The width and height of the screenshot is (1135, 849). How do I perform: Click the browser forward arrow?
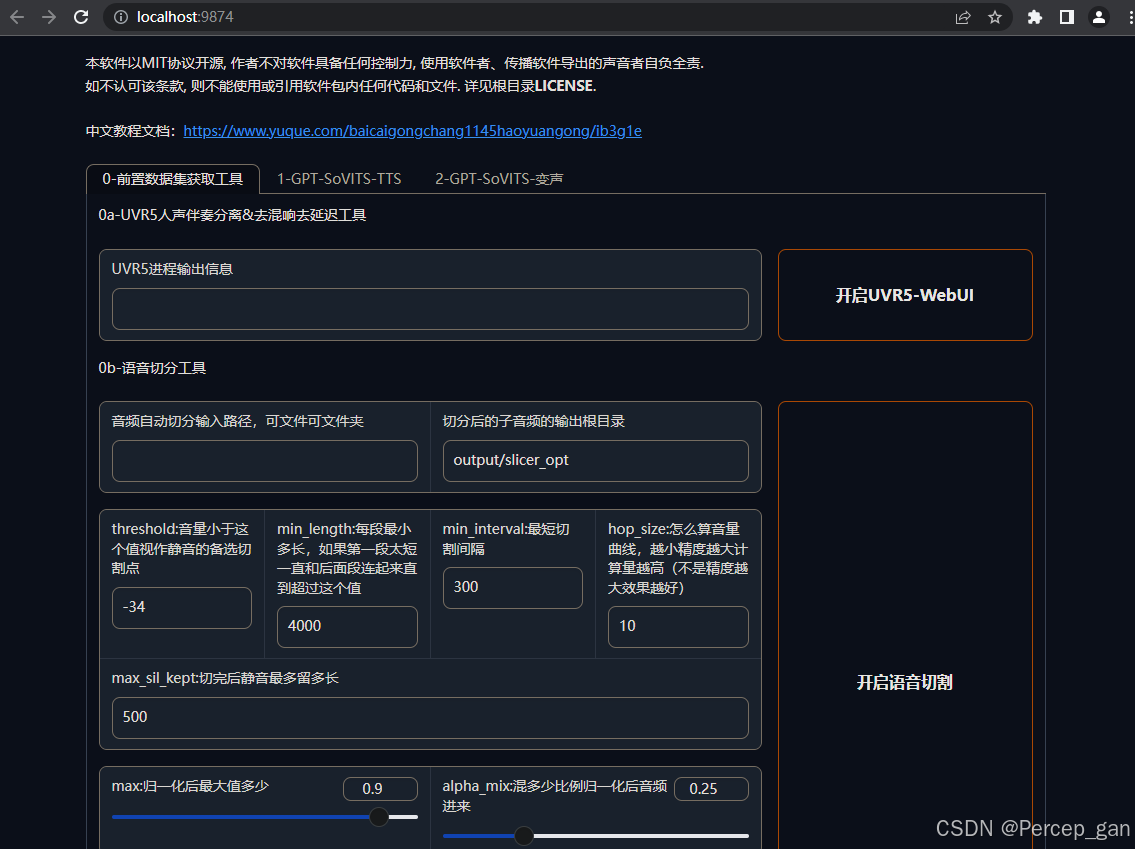click(48, 17)
